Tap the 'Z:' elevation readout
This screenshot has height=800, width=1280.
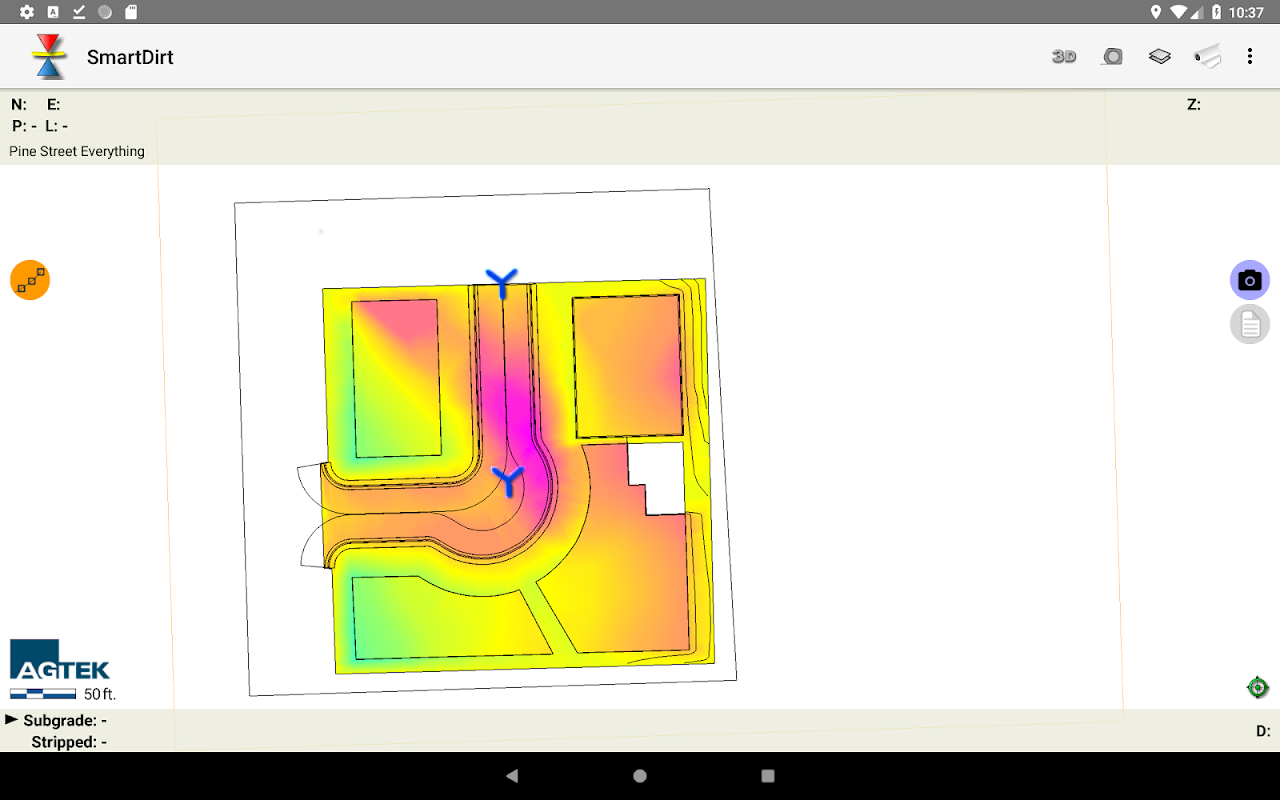tap(1194, 104)
